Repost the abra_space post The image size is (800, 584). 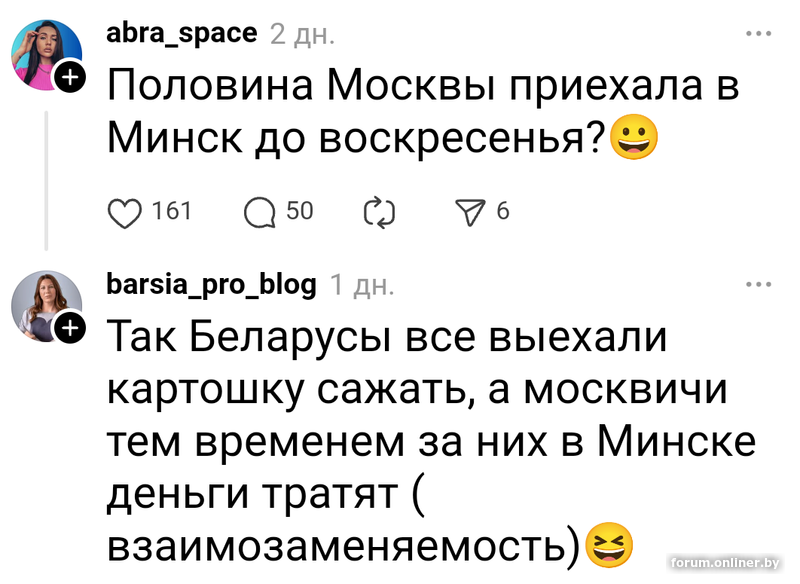coord(380,212)
